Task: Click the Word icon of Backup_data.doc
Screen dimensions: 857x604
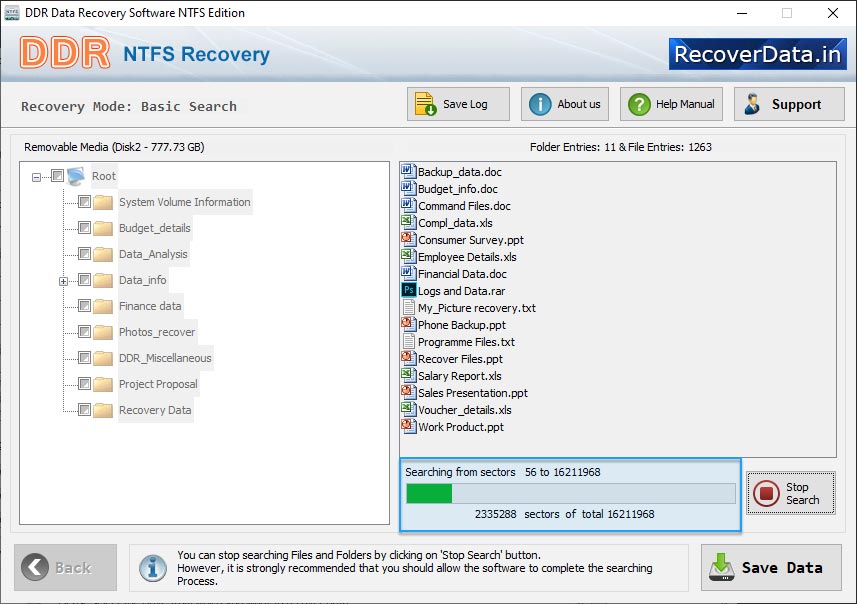Action: [x=408, y=171]
